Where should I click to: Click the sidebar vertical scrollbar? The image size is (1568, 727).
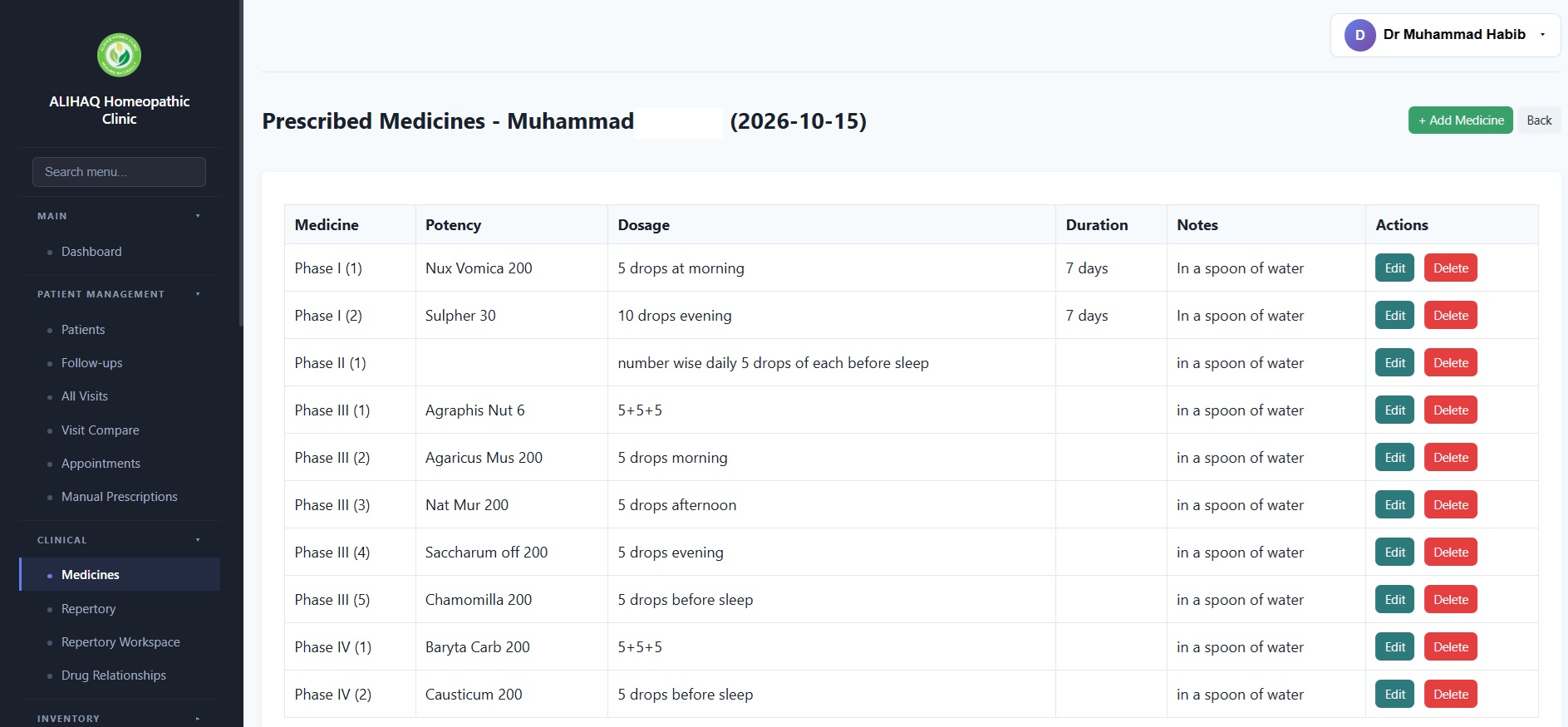pyautogui.click(x=241, y=164)
